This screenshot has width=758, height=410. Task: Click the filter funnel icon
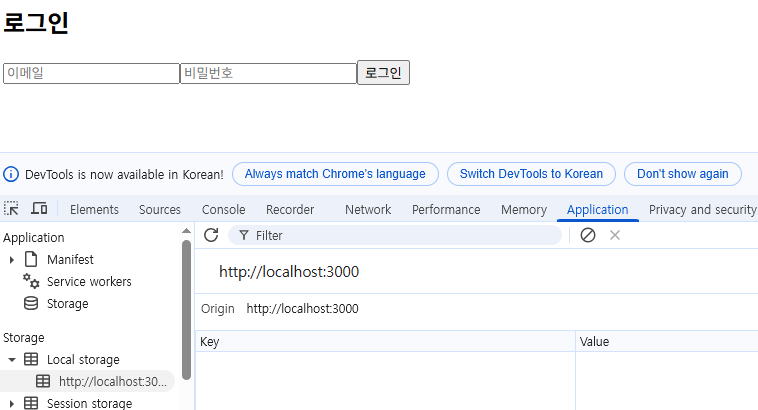pyautogui.click(x=244, y=235)
